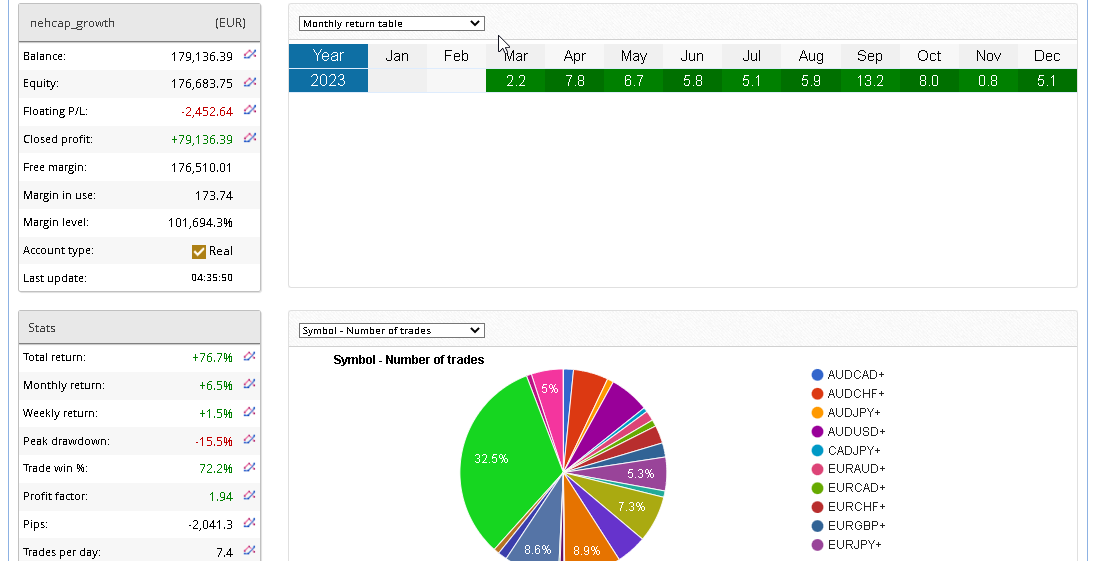This screenshot has height=561, width=1101.
Task: Select the 2023 year row cell
Action: click(328, 81)
